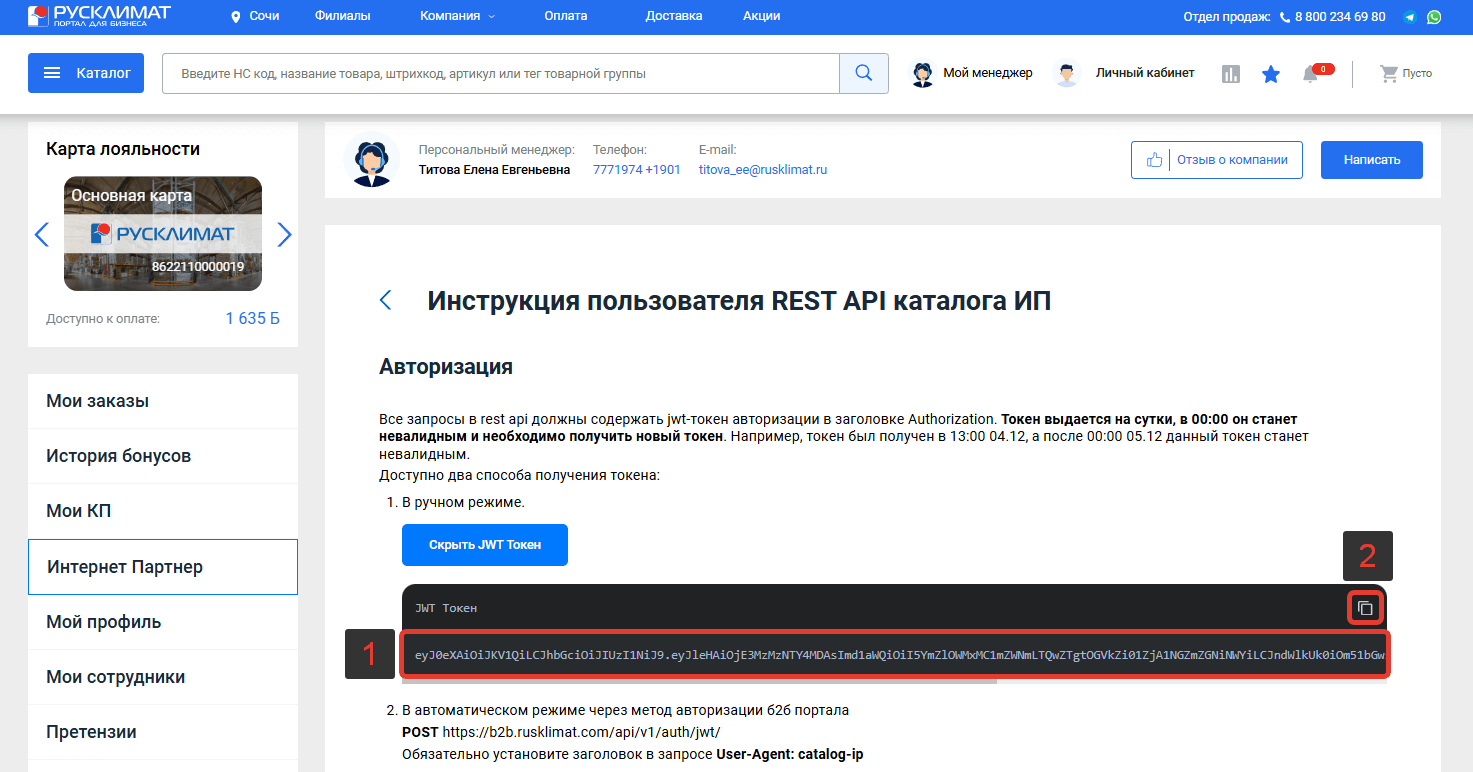Click the 1 635 Б bonus balance

coord(252,319)
